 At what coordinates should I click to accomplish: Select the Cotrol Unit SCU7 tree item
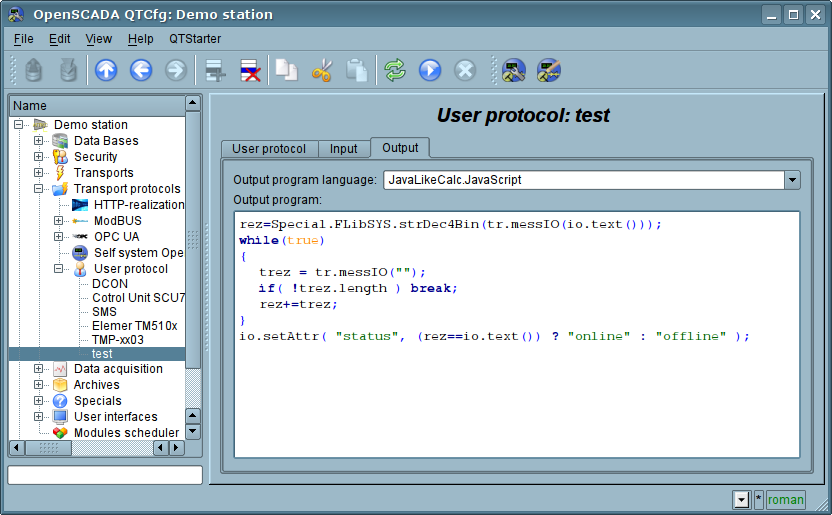pyautogui.click(x=138, y=298)
